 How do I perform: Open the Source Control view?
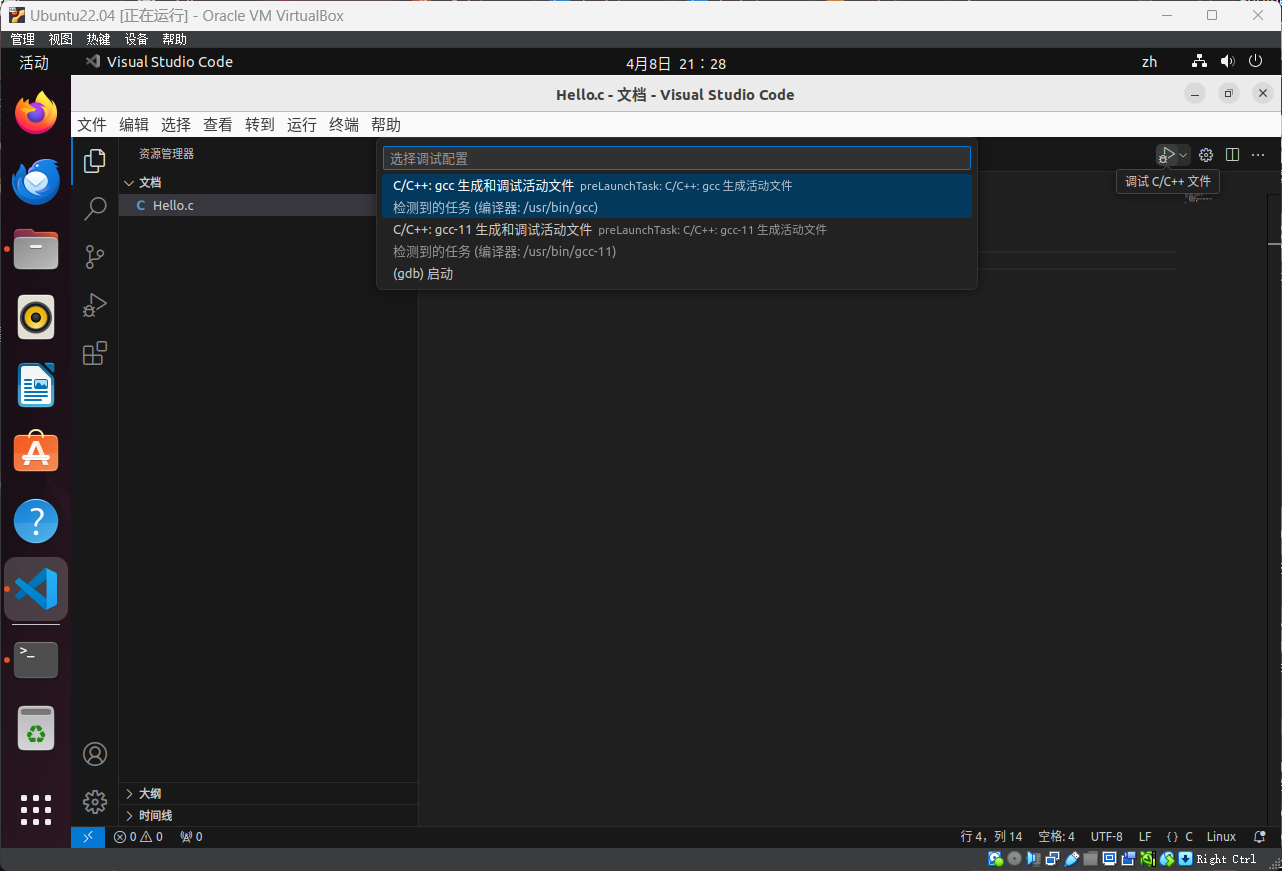pyautogui.click(x=95, y=257)
